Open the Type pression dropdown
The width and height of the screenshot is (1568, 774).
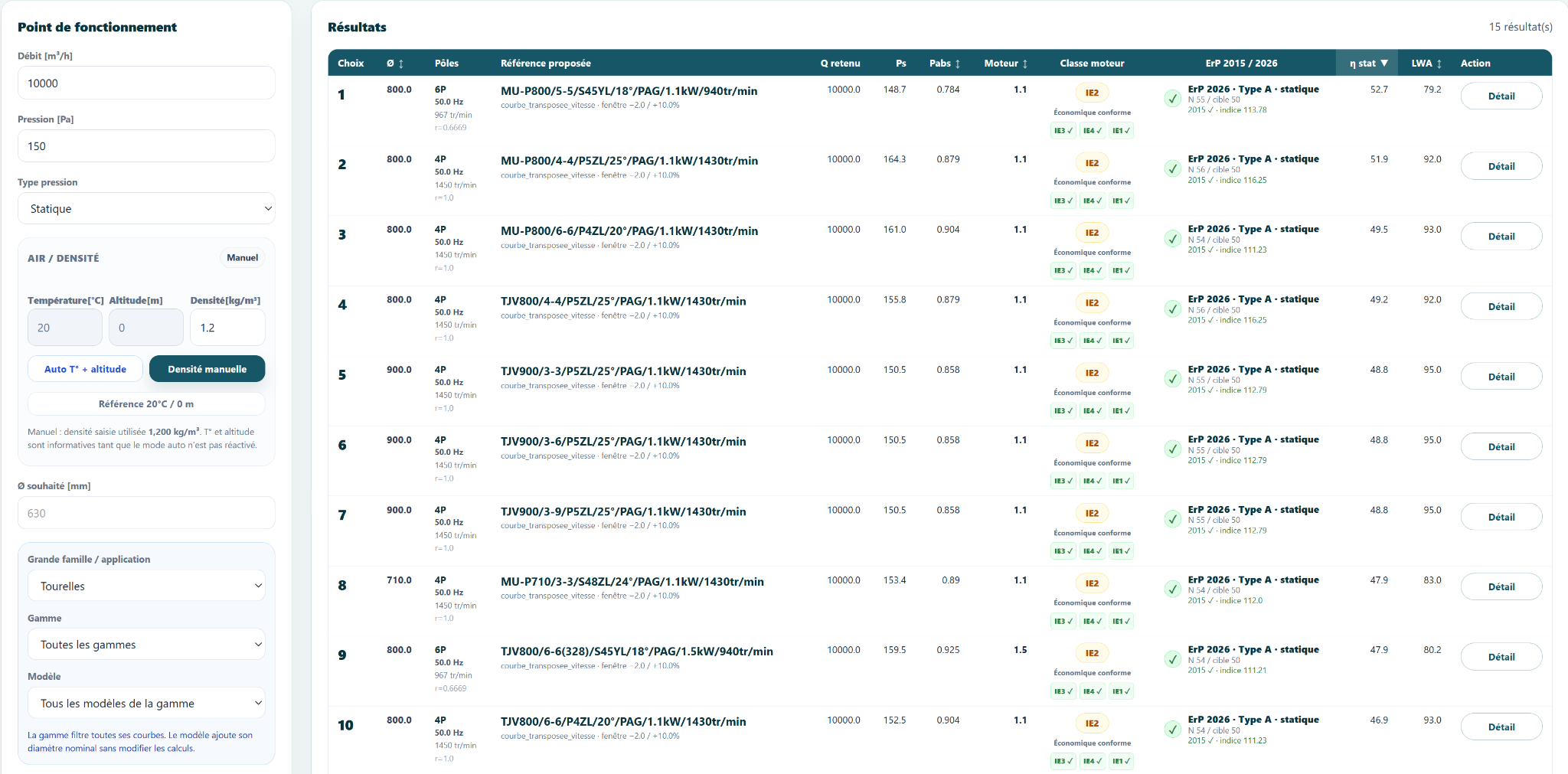(x=146, y=209)
